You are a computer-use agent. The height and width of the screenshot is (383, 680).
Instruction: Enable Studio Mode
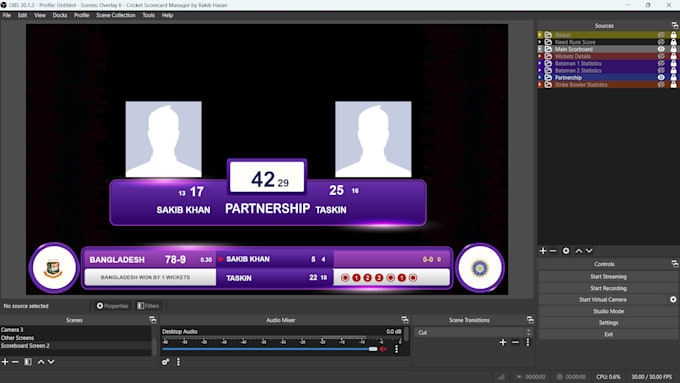click(608, 311)
